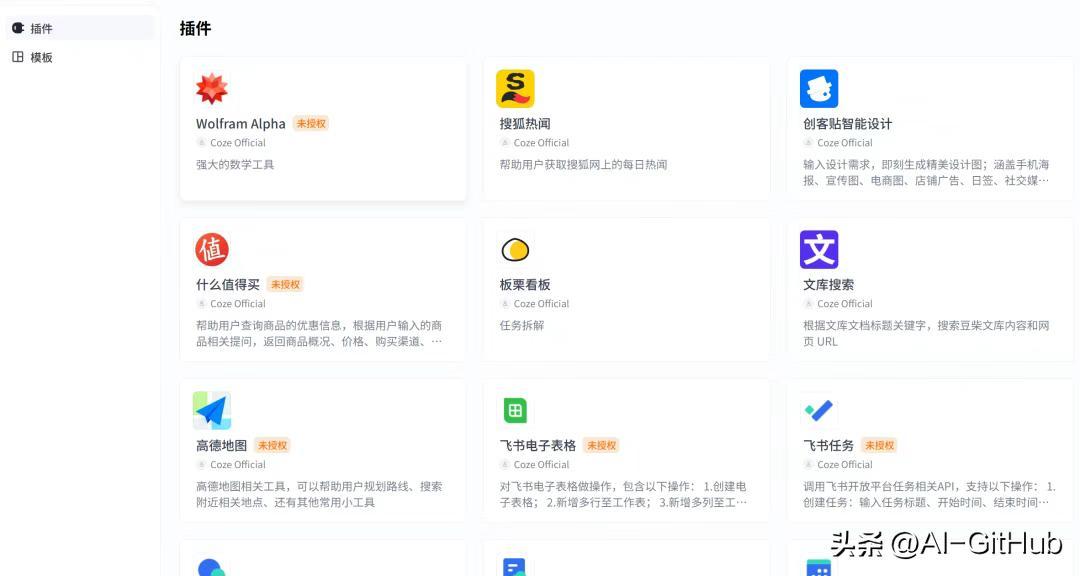Open the 板栗看板 plugin title
The height and width of the screenshot is (576, 1080).
(x=525, y=285)
